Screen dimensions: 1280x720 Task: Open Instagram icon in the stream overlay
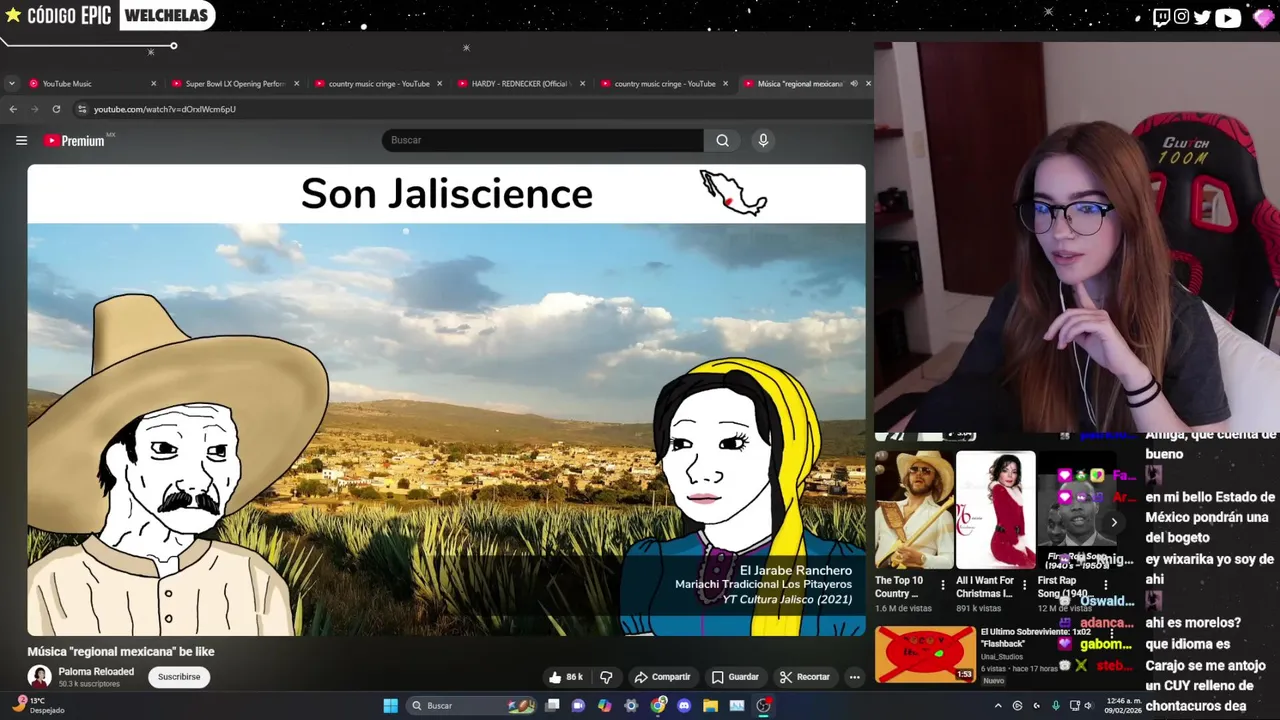(x=1182, y=16)
